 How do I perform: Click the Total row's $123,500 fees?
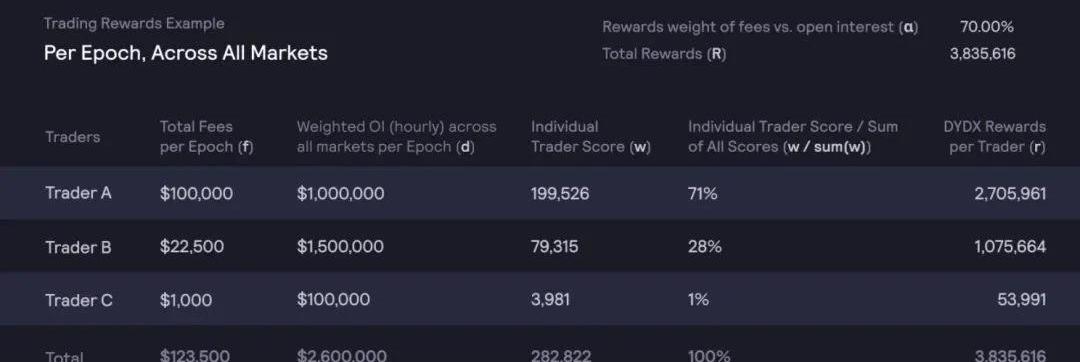click(x=195, y=355)
